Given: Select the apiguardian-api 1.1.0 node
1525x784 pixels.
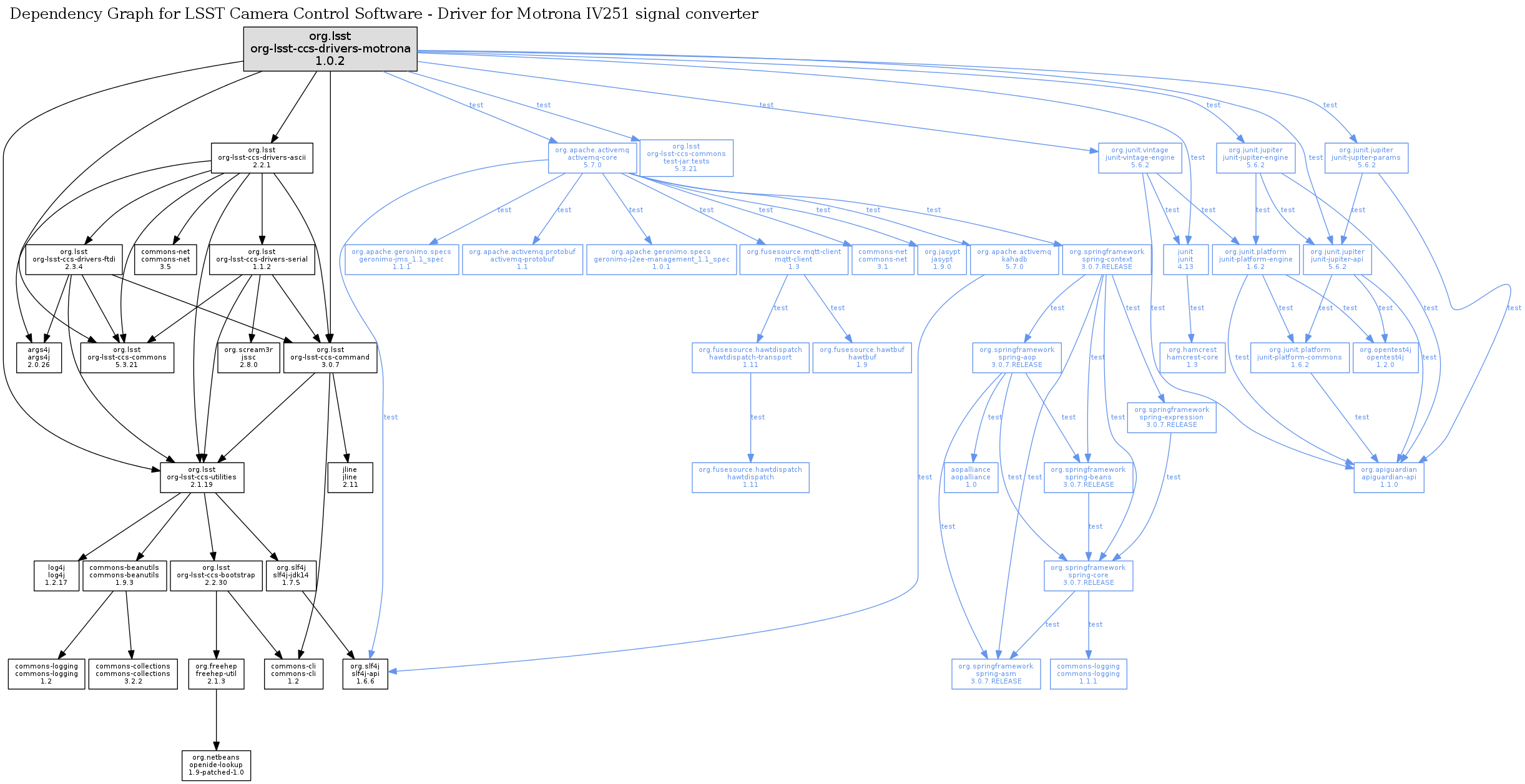Looking at the screenshot, I should [x=1388, y=478].
